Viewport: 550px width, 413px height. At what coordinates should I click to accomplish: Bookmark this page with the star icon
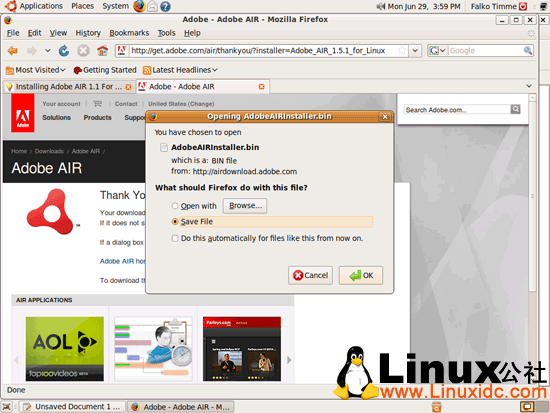click(402, 51)
